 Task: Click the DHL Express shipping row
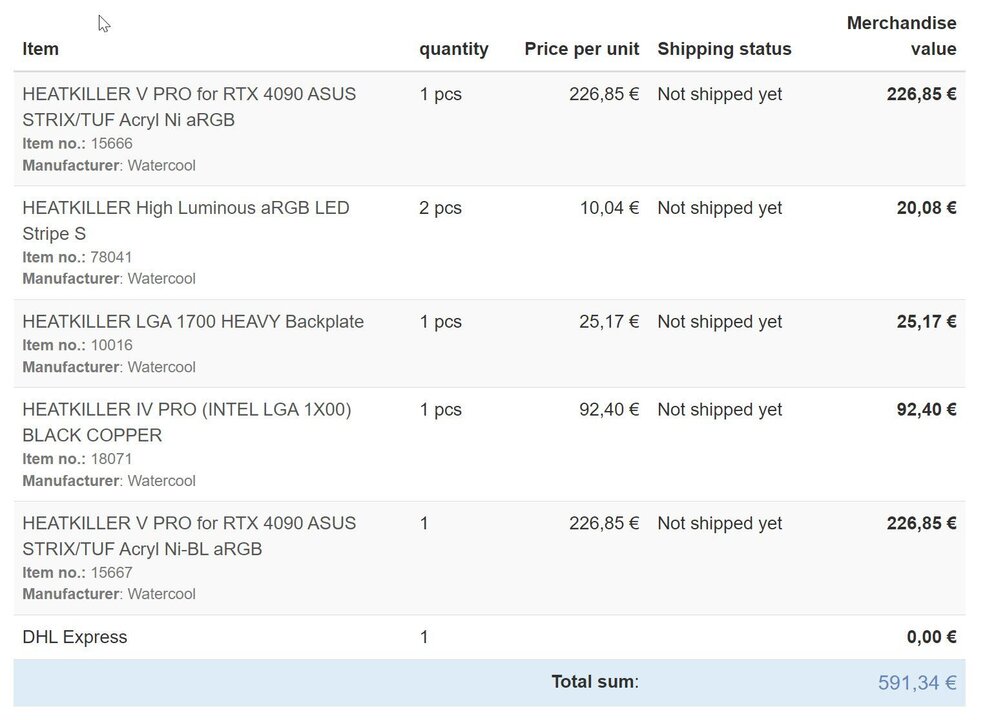coord(75,637)
